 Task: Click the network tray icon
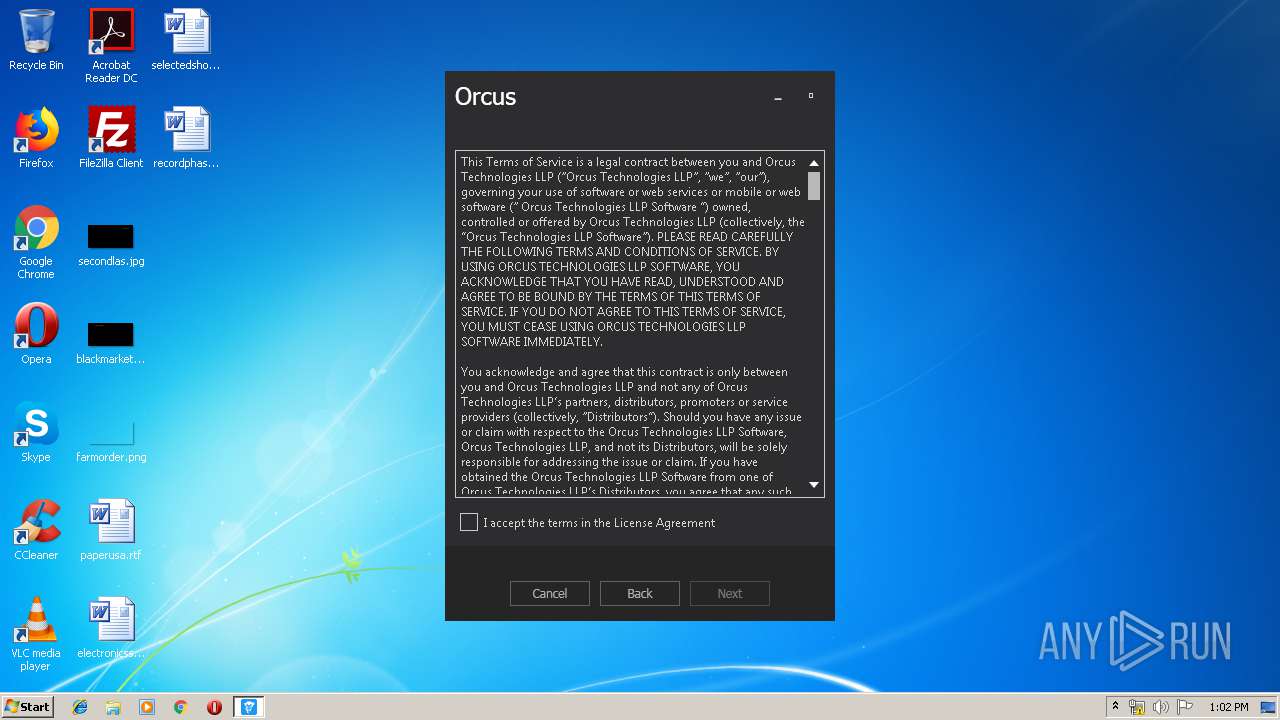1137,707
